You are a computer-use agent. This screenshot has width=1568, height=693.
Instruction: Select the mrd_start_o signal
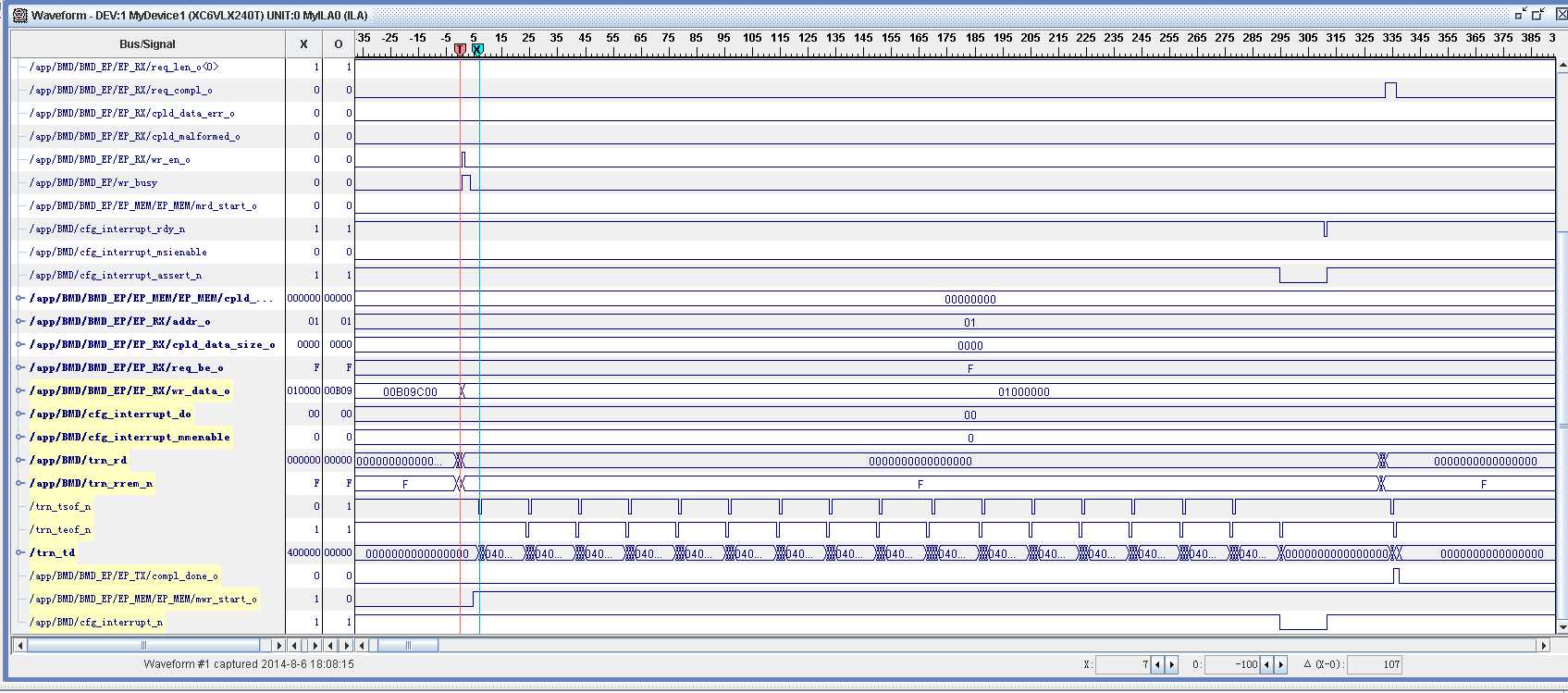[143, 205]
